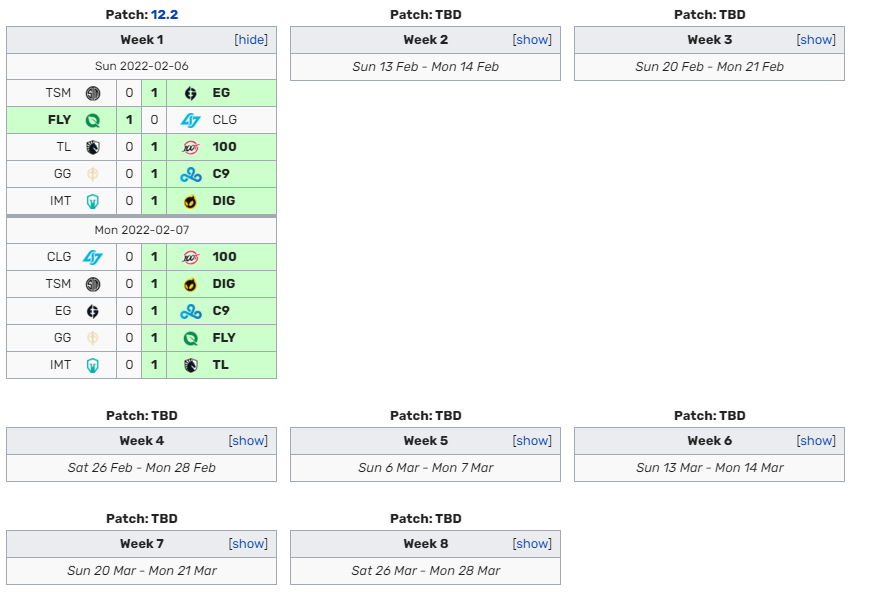
Task: Click the Team Liquid logo in Sunday's match
Action: coord(93,147)
